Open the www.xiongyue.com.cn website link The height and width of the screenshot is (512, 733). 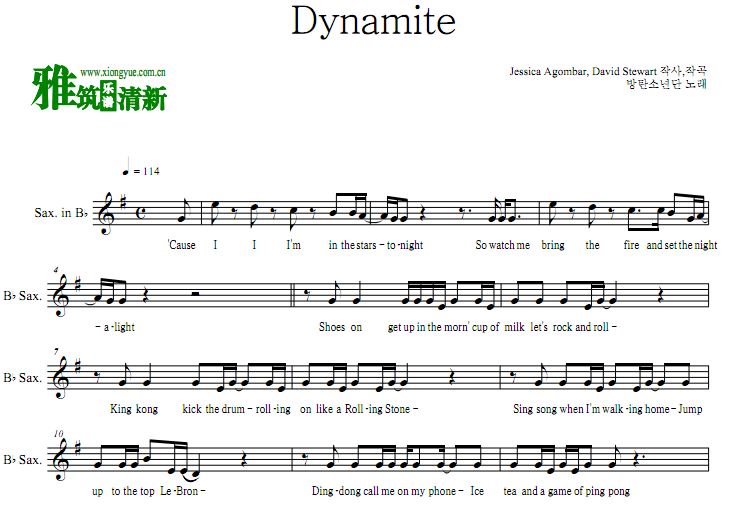pos(122,72)
